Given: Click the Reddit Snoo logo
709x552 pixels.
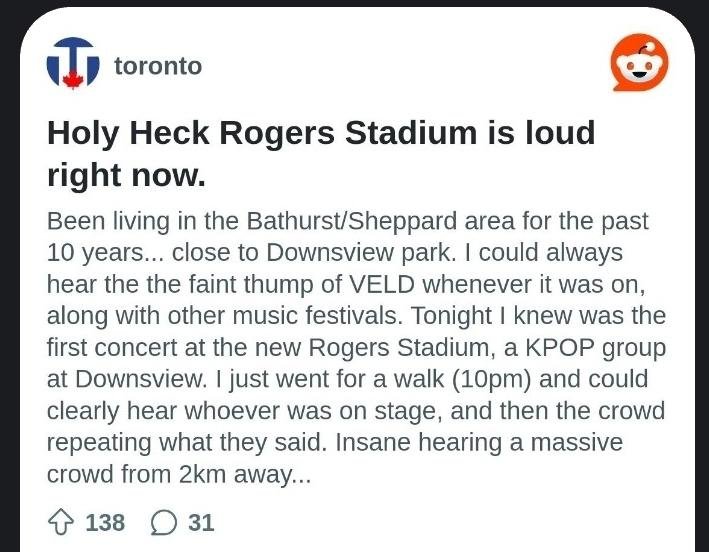Looking at the screenshot, I should coord(639,62).
